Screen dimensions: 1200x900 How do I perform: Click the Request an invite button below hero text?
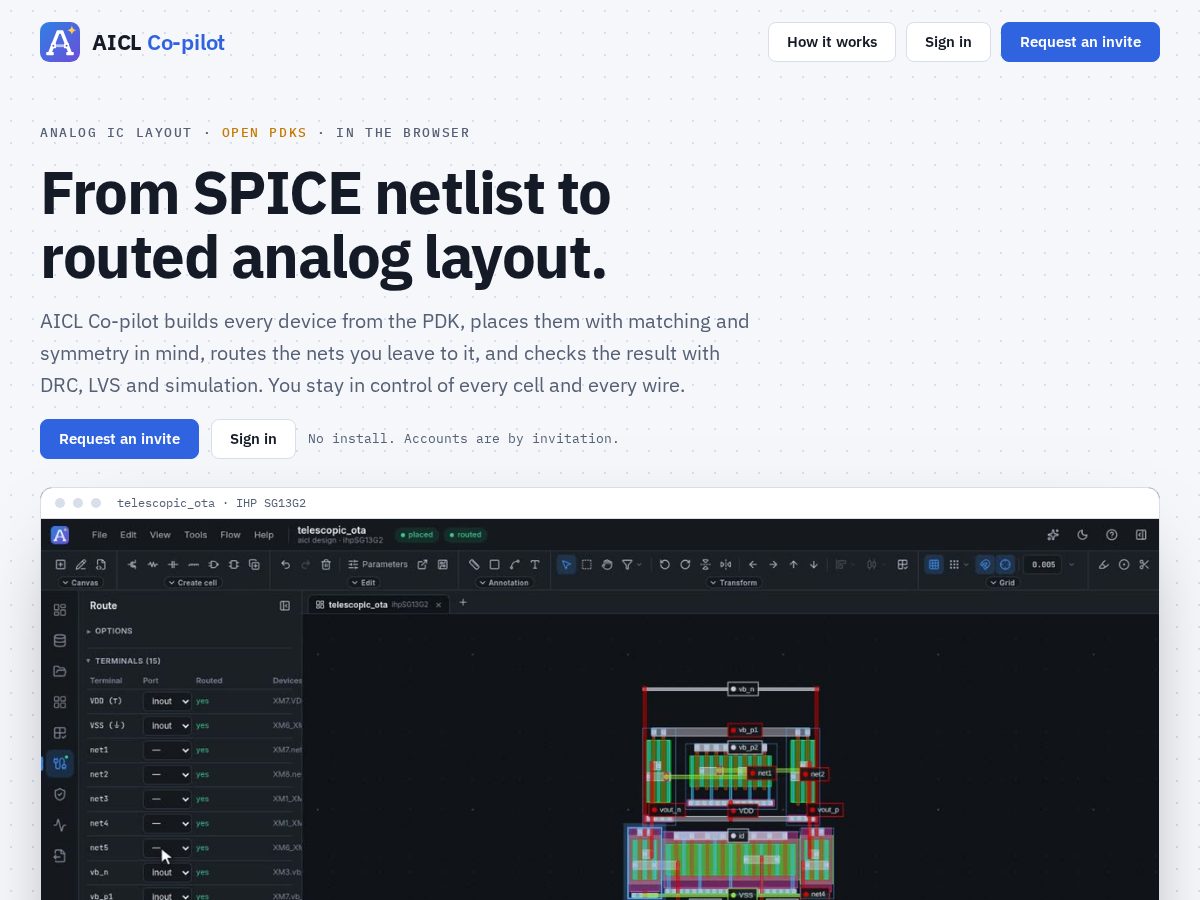(x=119, y=439)
